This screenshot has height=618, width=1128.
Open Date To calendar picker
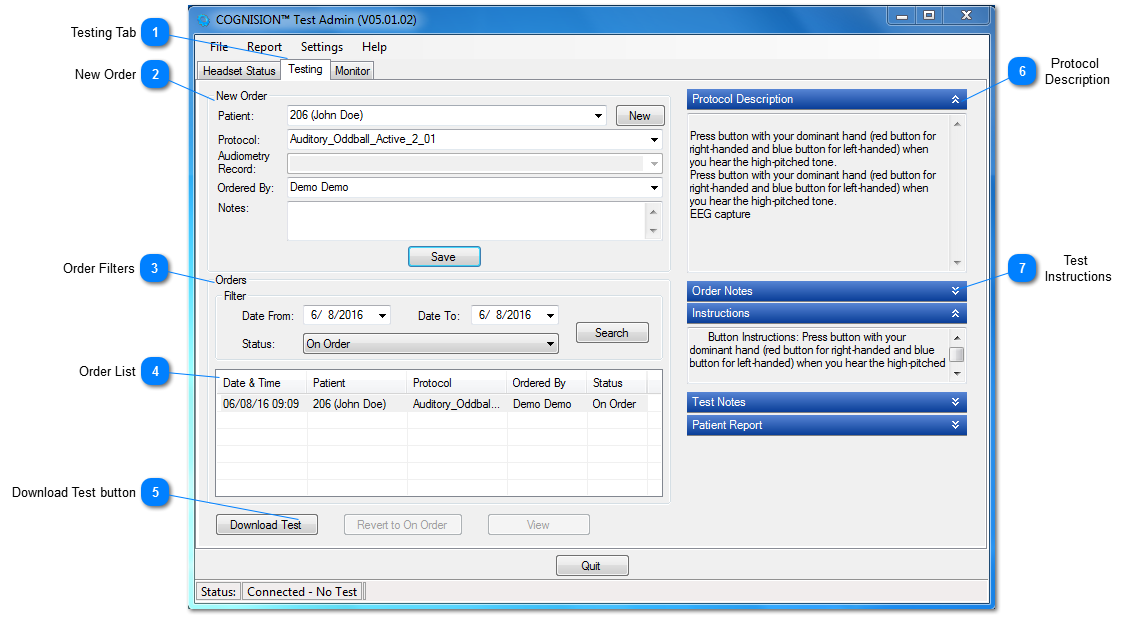click(x=550, y=316)
